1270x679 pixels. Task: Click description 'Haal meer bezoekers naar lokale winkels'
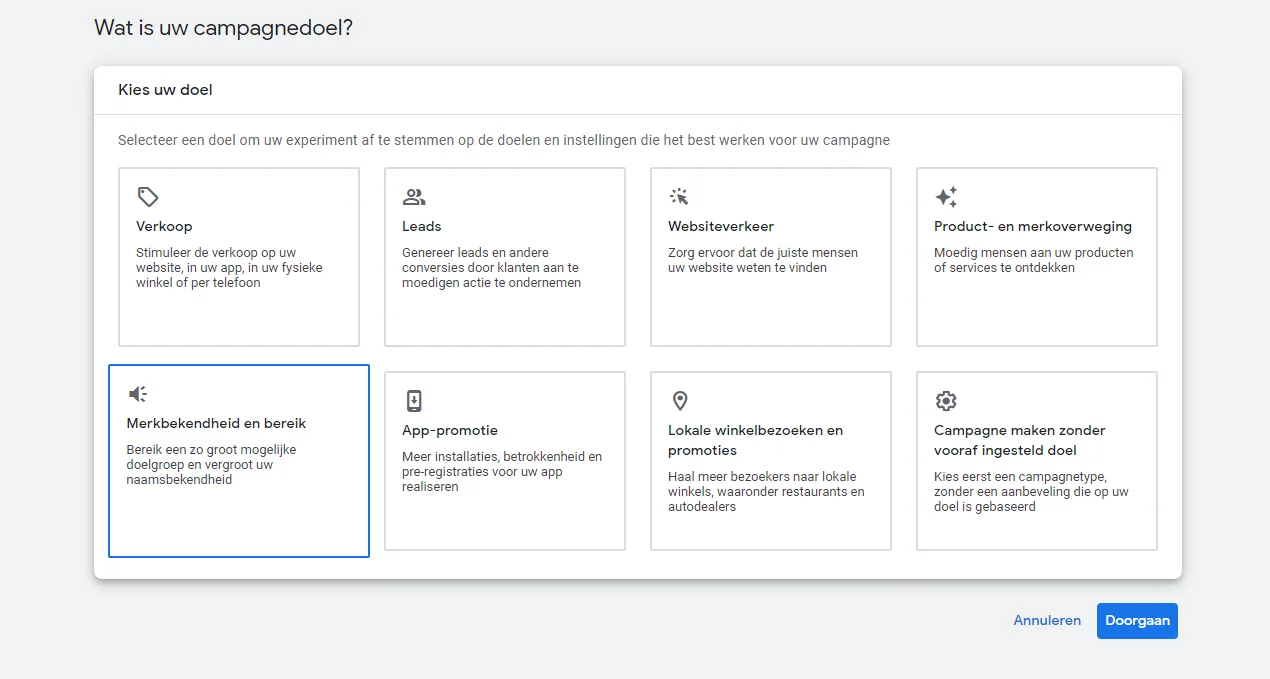click(x=766, y=492)
